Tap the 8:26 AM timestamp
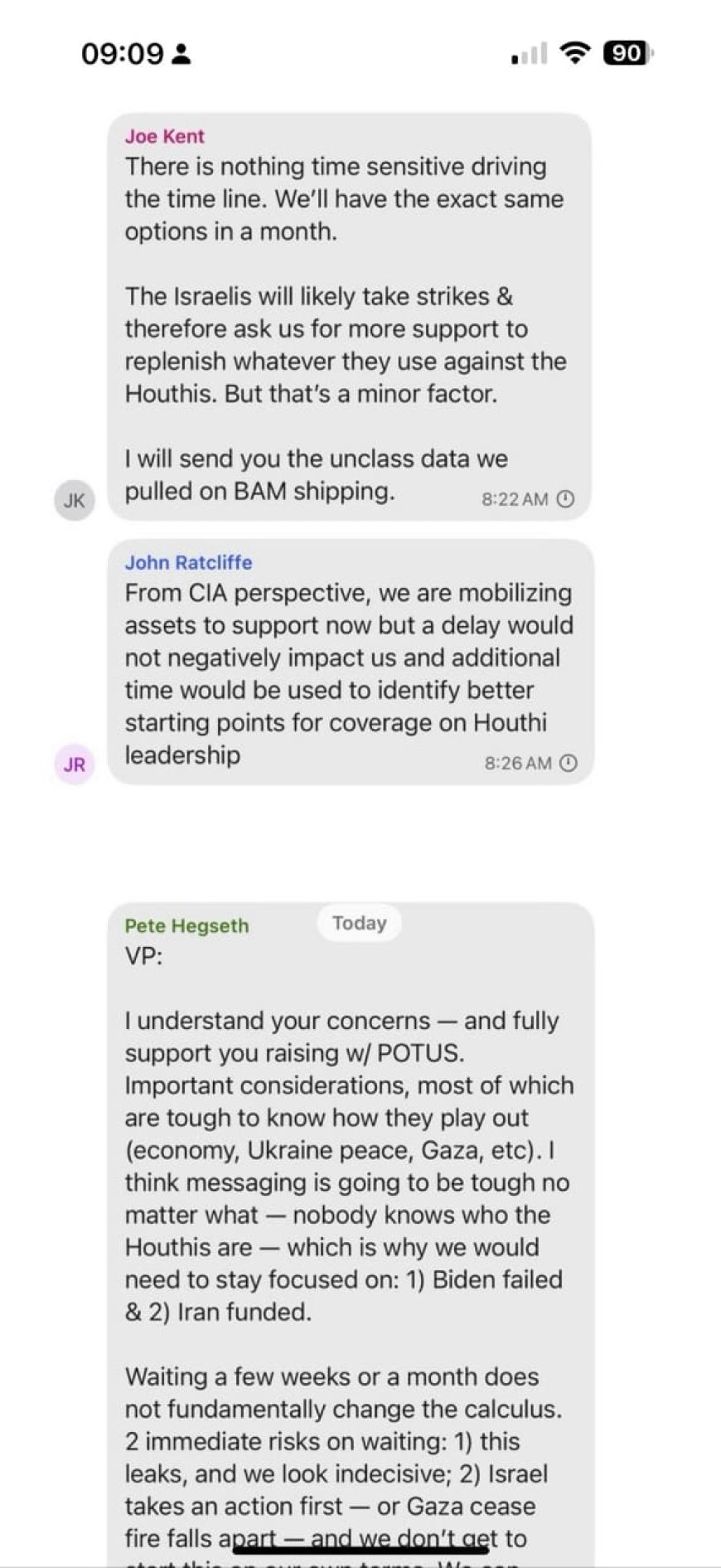The image size is (721, 1568). pos(518,763)
